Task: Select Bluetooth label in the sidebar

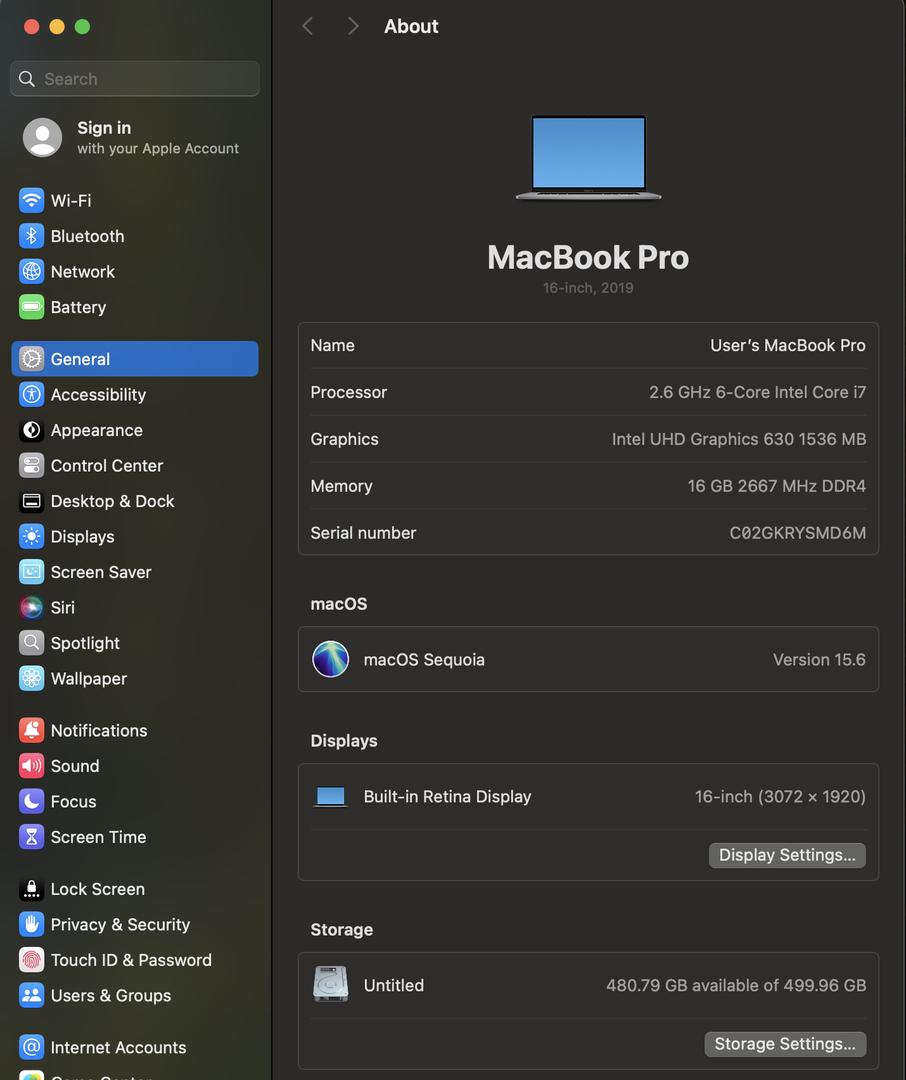Action: tap(87, 236)
